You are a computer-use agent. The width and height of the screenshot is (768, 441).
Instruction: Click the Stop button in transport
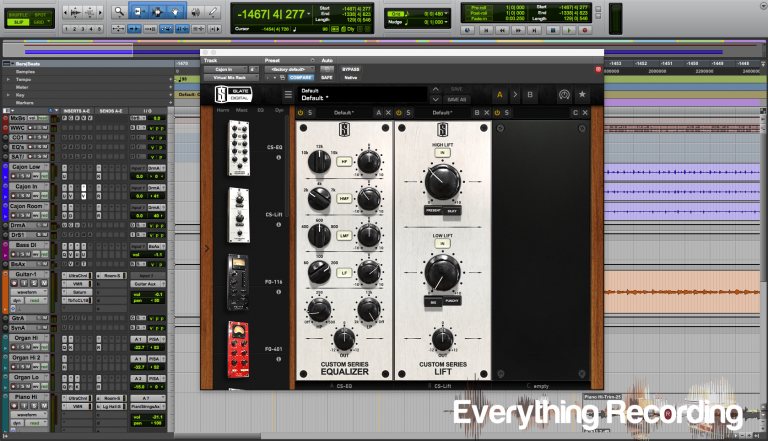coord(552,30)
